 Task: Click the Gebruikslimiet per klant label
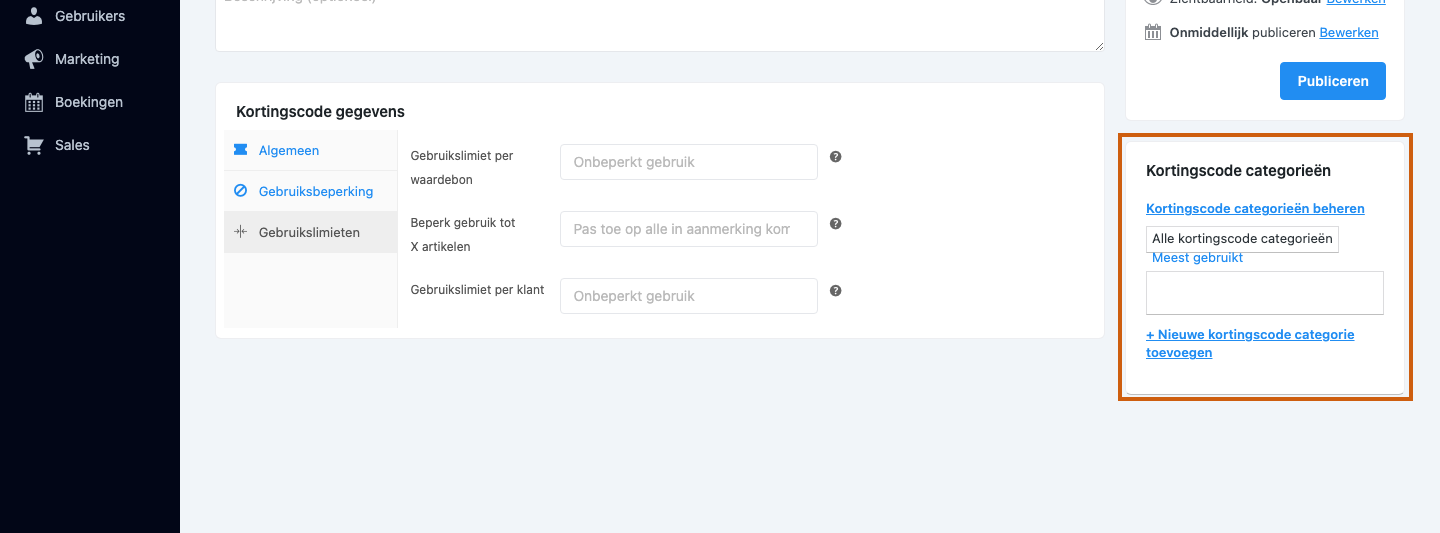[477, 290]
